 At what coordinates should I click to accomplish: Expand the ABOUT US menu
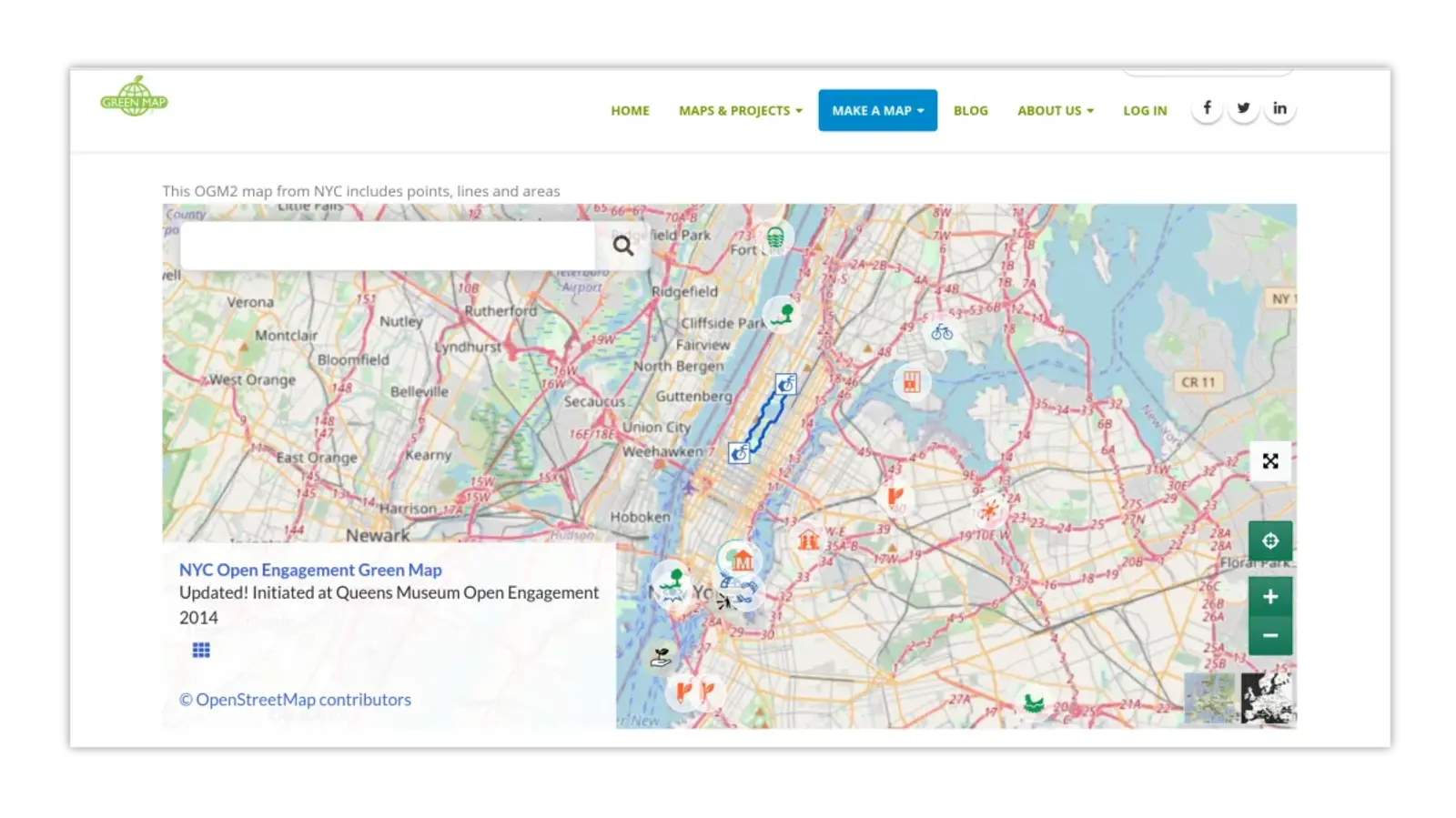[x=1056, y=110]
